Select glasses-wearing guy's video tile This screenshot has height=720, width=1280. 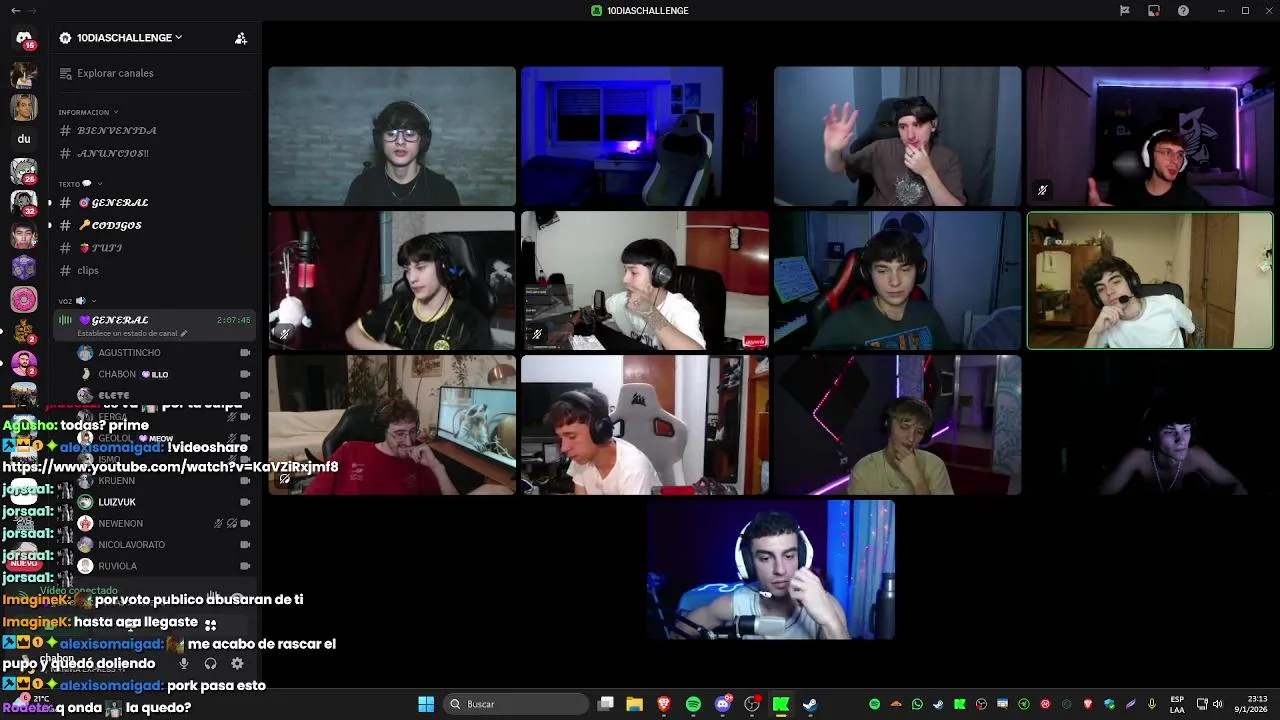392,136
